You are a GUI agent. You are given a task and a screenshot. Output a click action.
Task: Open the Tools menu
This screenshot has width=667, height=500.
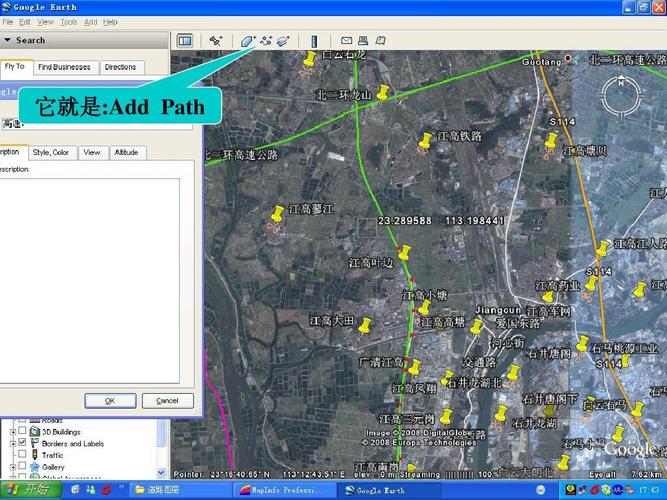click(68, 22)
